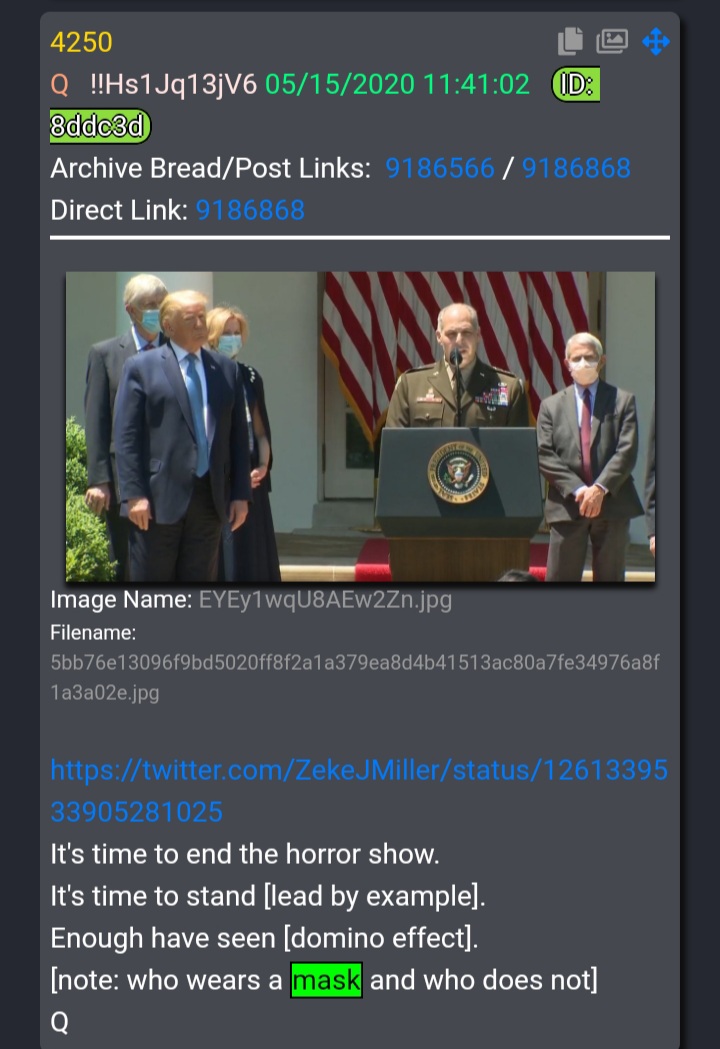Click the Q signature at post bottom
Viewport: 720px width, 1049px height.
[60, 1022]
